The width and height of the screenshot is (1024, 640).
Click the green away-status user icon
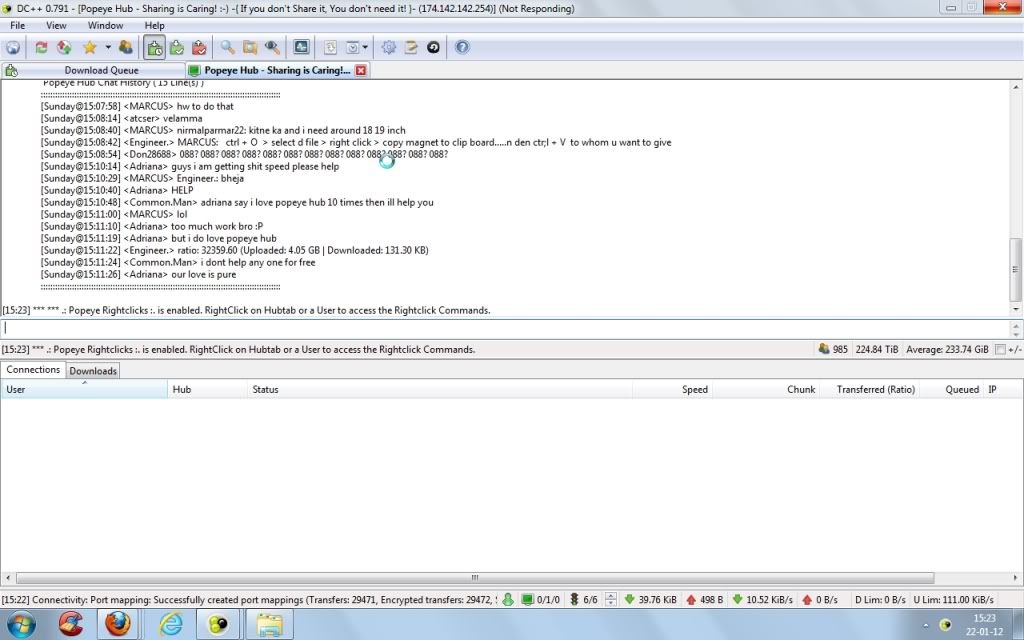(507, 600)
